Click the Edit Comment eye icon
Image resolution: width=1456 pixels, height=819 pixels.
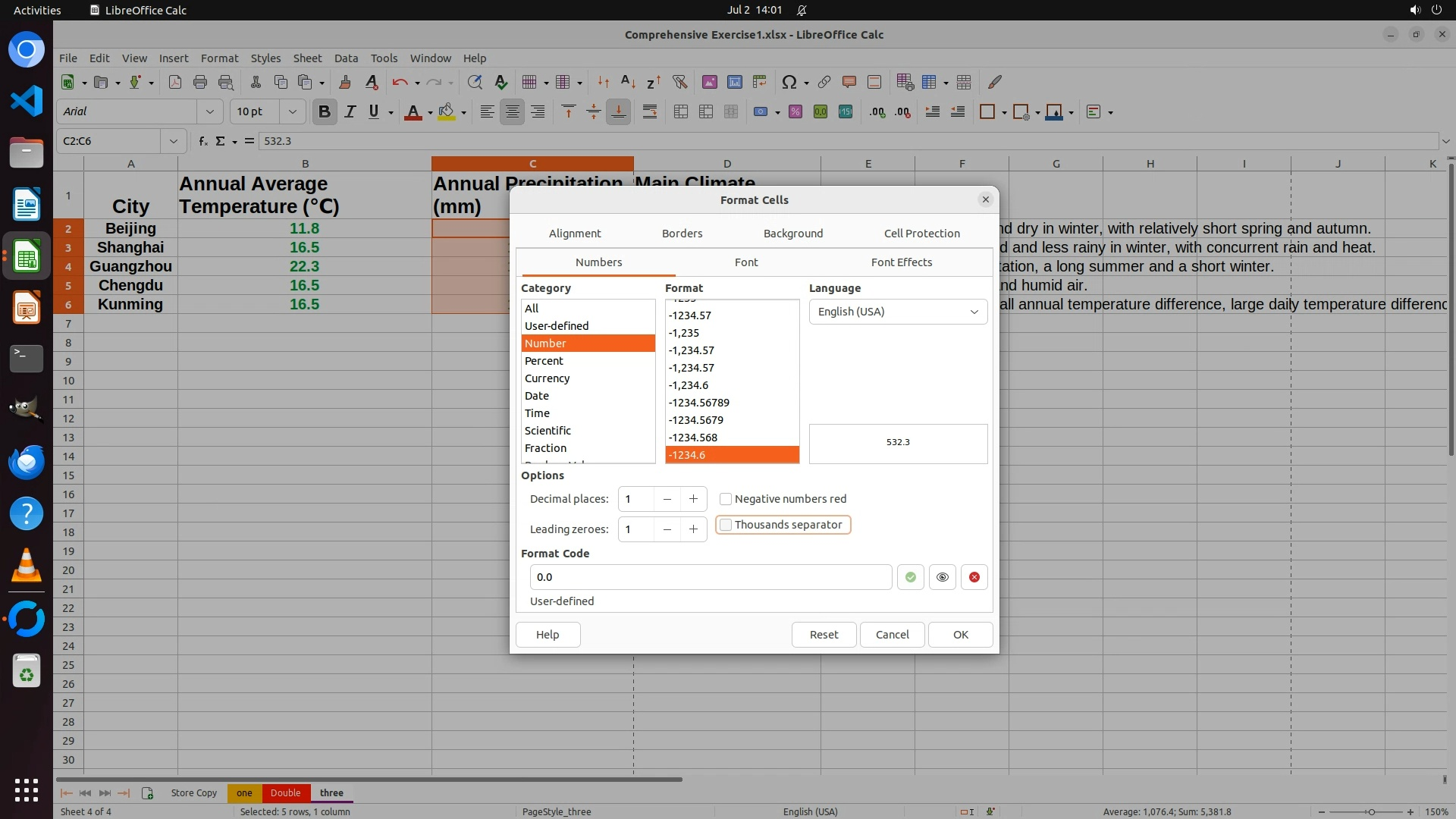tap(942, 577)
